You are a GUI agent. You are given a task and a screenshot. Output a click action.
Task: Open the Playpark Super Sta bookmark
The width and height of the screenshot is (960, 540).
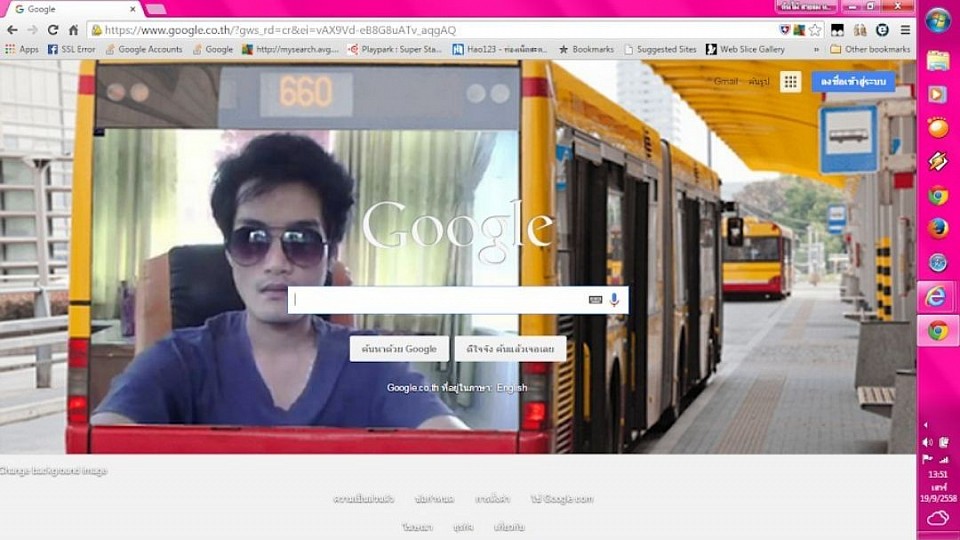coord(394,49)
